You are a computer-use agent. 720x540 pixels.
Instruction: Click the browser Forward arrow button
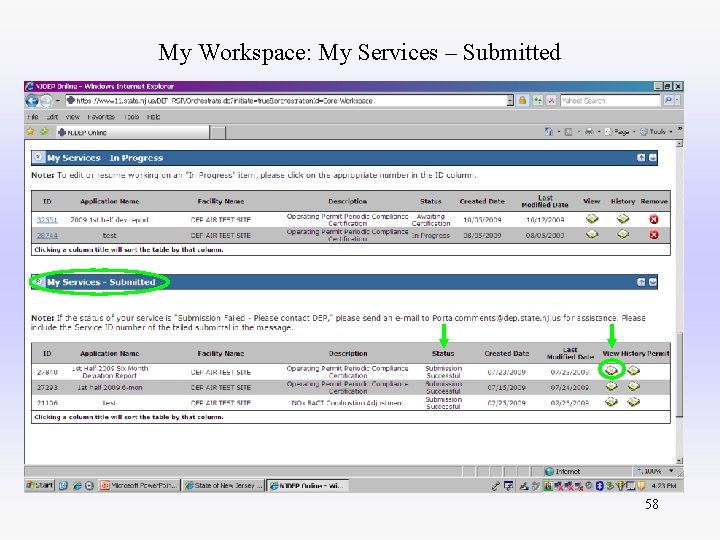pos(46,101)
